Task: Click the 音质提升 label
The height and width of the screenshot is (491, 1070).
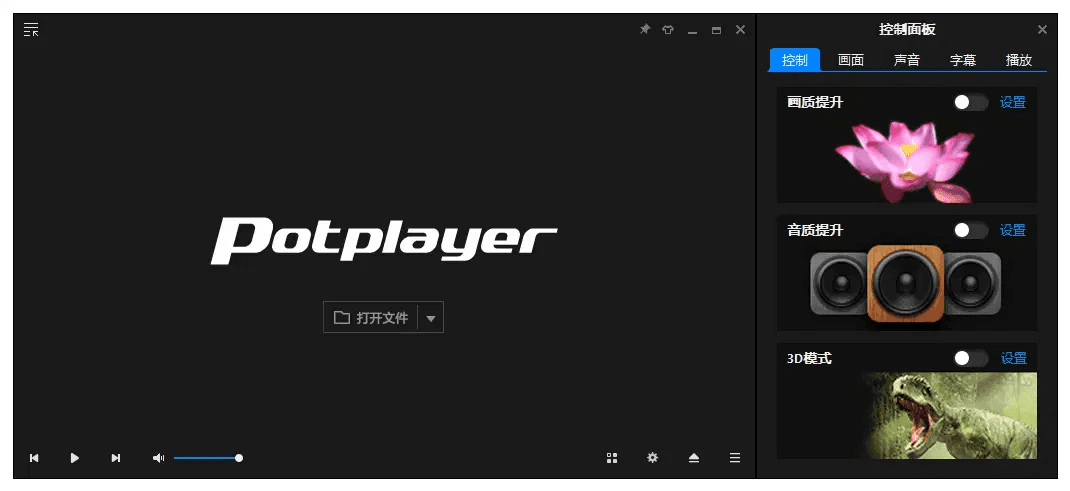Action: coord(815,230)
